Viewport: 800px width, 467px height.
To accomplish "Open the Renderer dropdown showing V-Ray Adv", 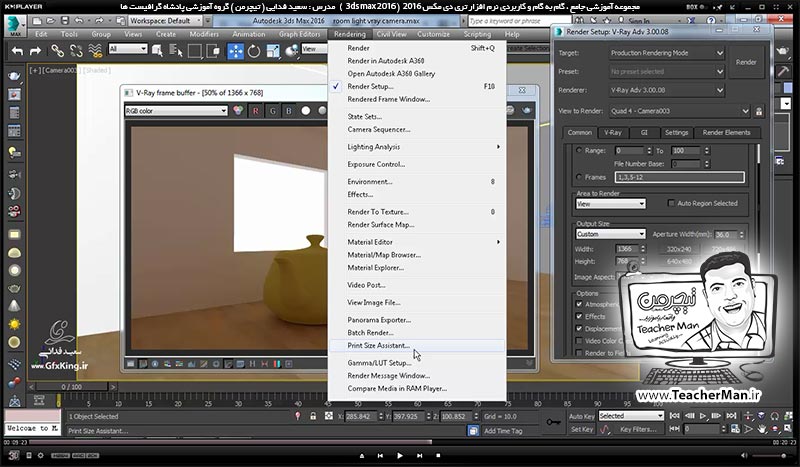I will pyautogui.click(x=667, y=90).
